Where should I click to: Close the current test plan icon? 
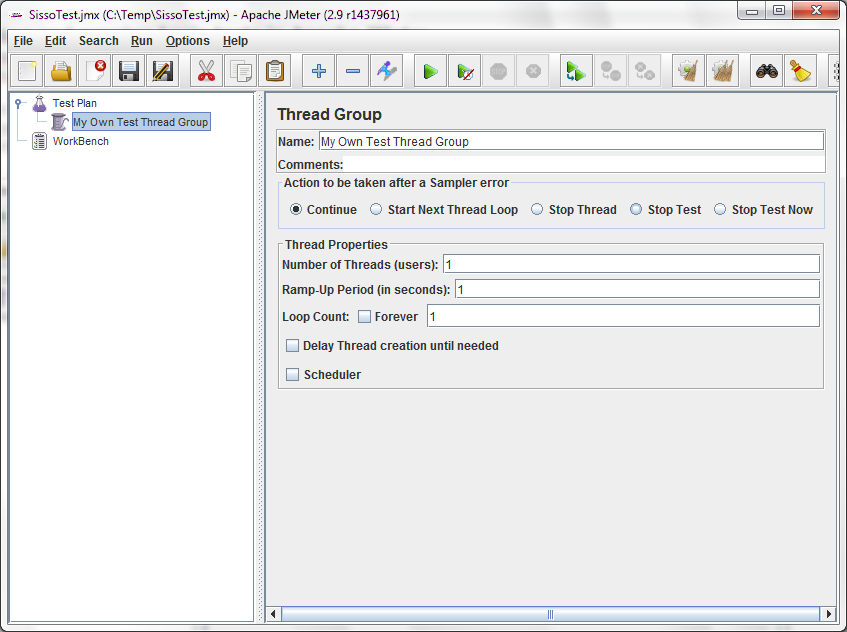coord(95,71)
